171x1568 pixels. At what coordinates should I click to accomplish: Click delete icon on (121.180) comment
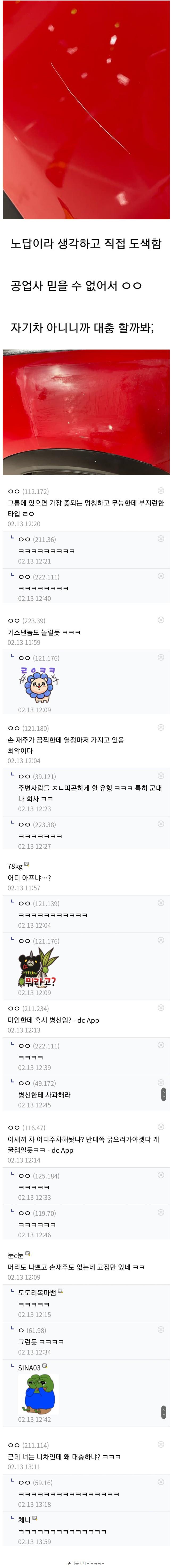161,727
